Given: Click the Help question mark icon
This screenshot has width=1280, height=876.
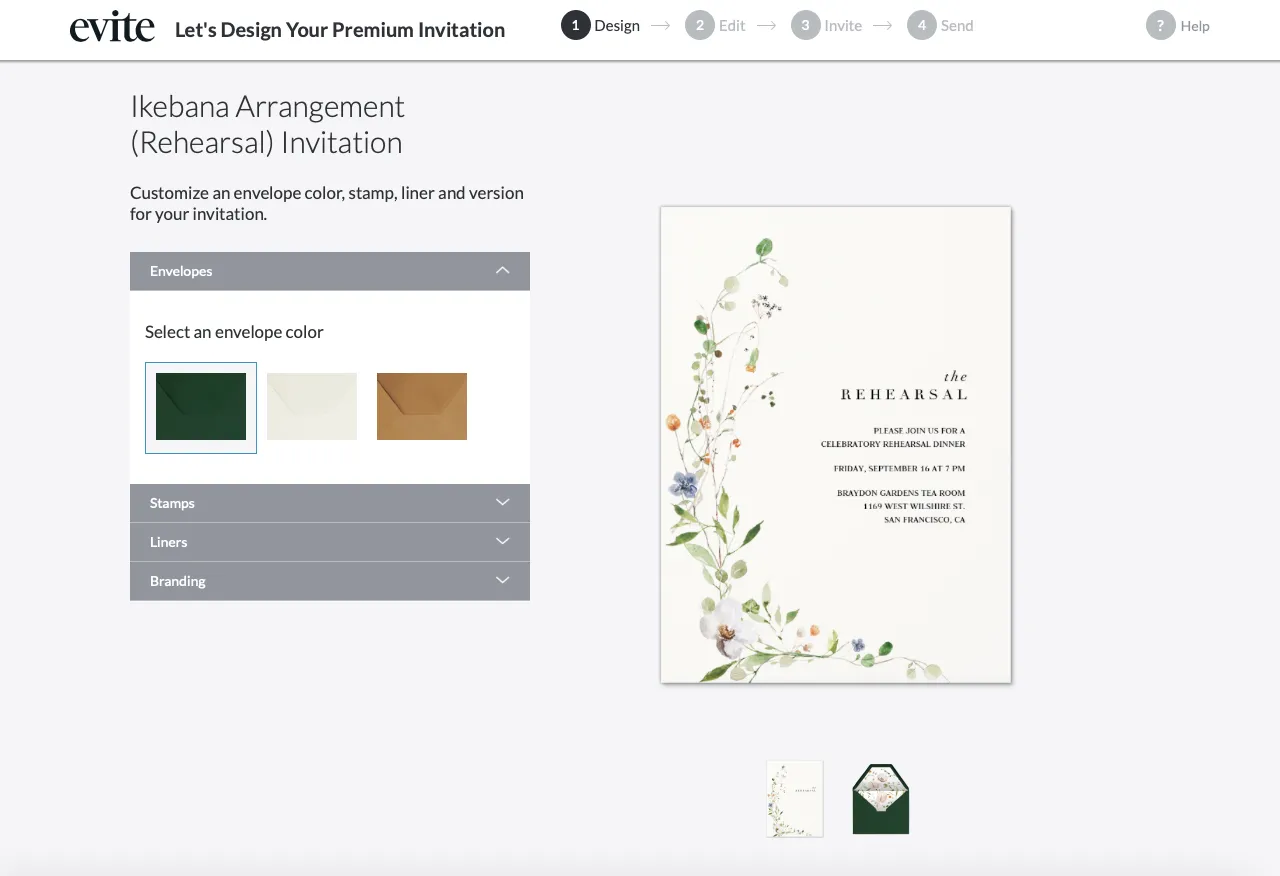Looking at the screenshot, I should 1160,26.
